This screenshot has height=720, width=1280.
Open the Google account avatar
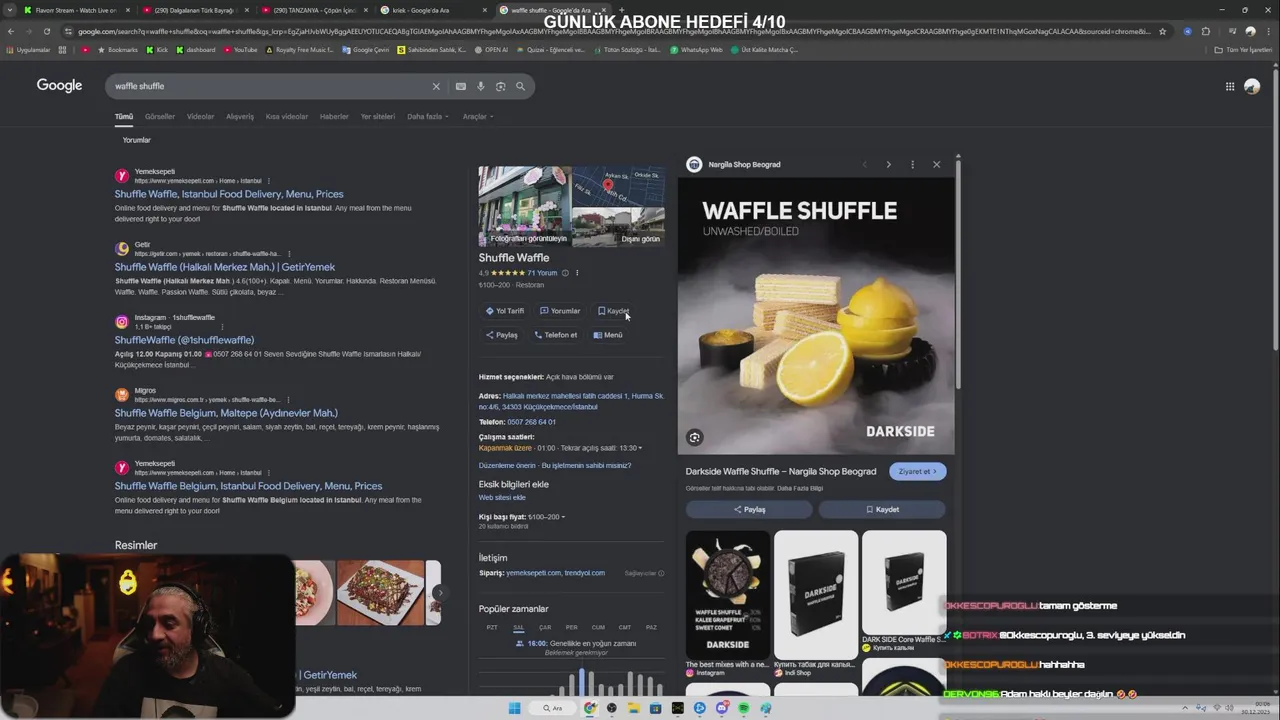pos(1252,86)
